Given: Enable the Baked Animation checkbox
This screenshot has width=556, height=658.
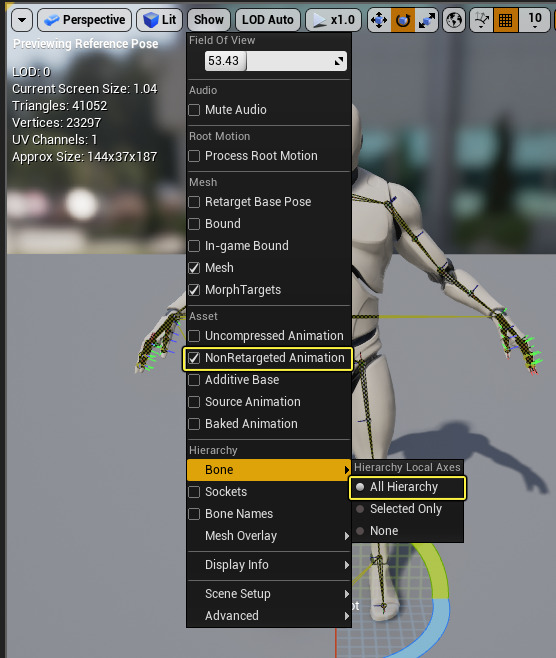Looking at the screenshot, I should [194, 424].
